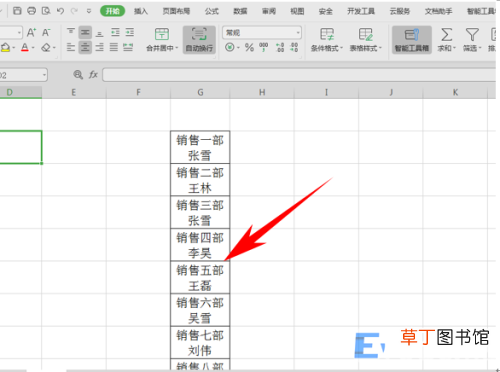Open the 求和 dropdown arrow
The height and width of the screenshot is (372, 500).
tap(454, 48)
